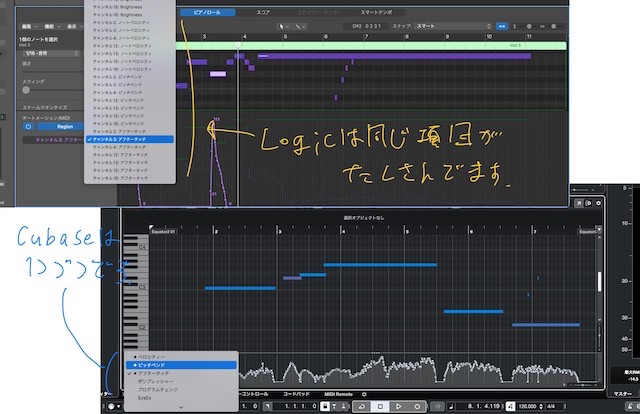Select the highlighted light-purple note in Logic
640x414 pixels.
pos(218,74)
